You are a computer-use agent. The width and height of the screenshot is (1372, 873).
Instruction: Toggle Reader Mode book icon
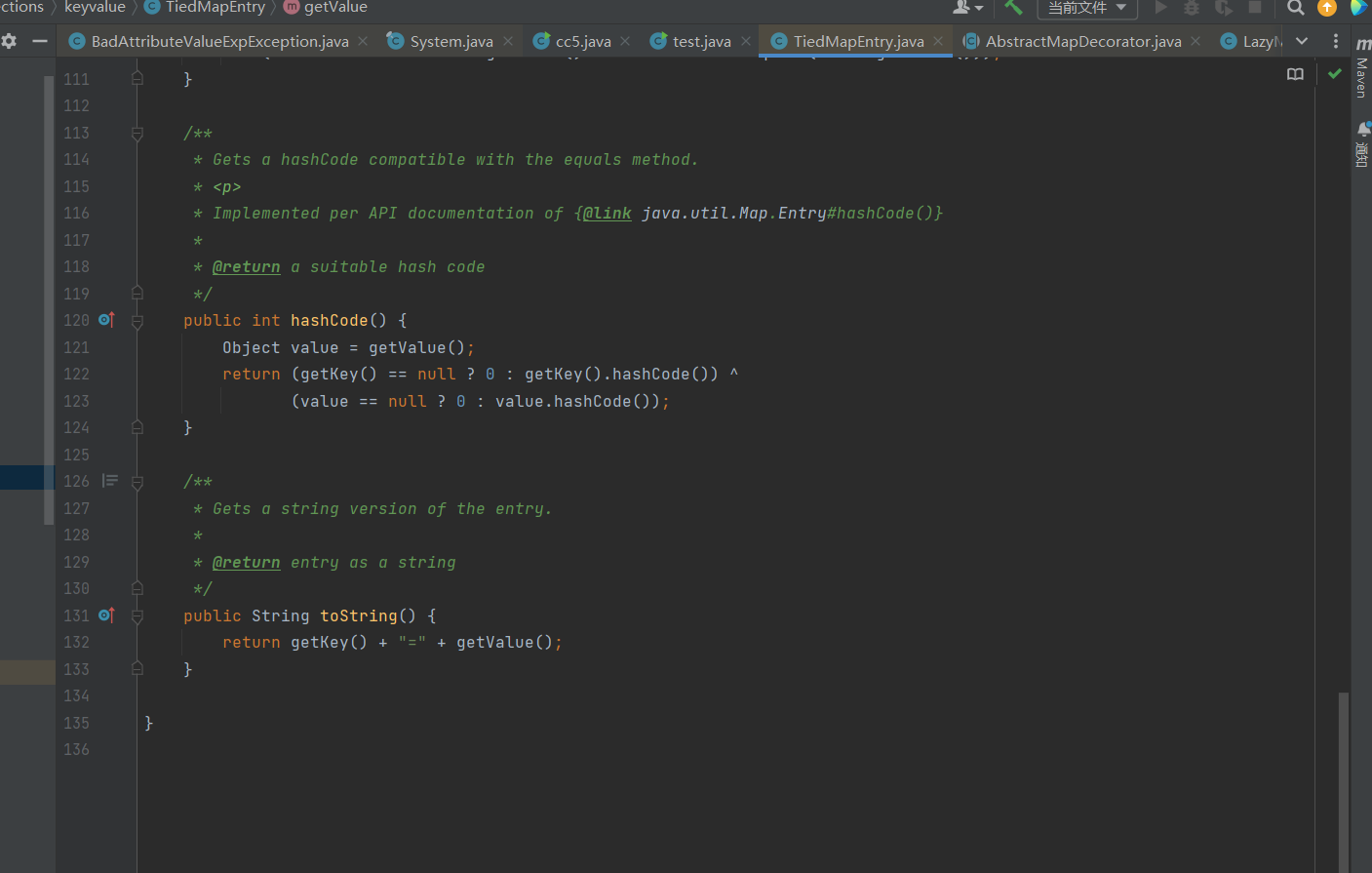1295,74
